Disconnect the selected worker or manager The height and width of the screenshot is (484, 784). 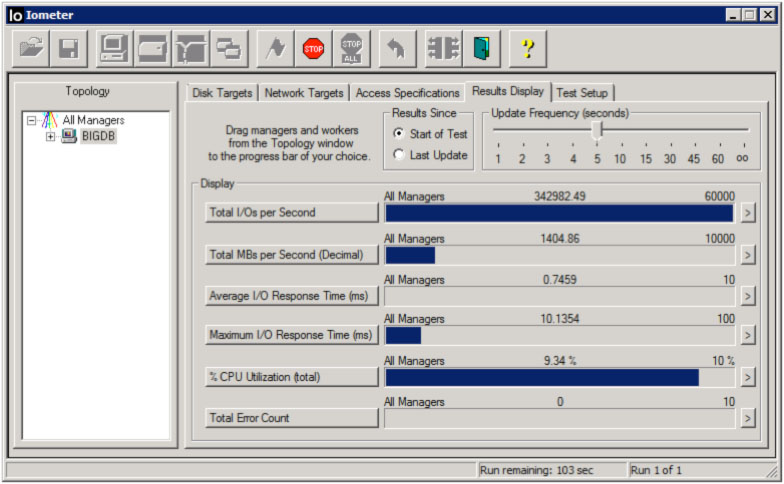click(x=444, y=48)
